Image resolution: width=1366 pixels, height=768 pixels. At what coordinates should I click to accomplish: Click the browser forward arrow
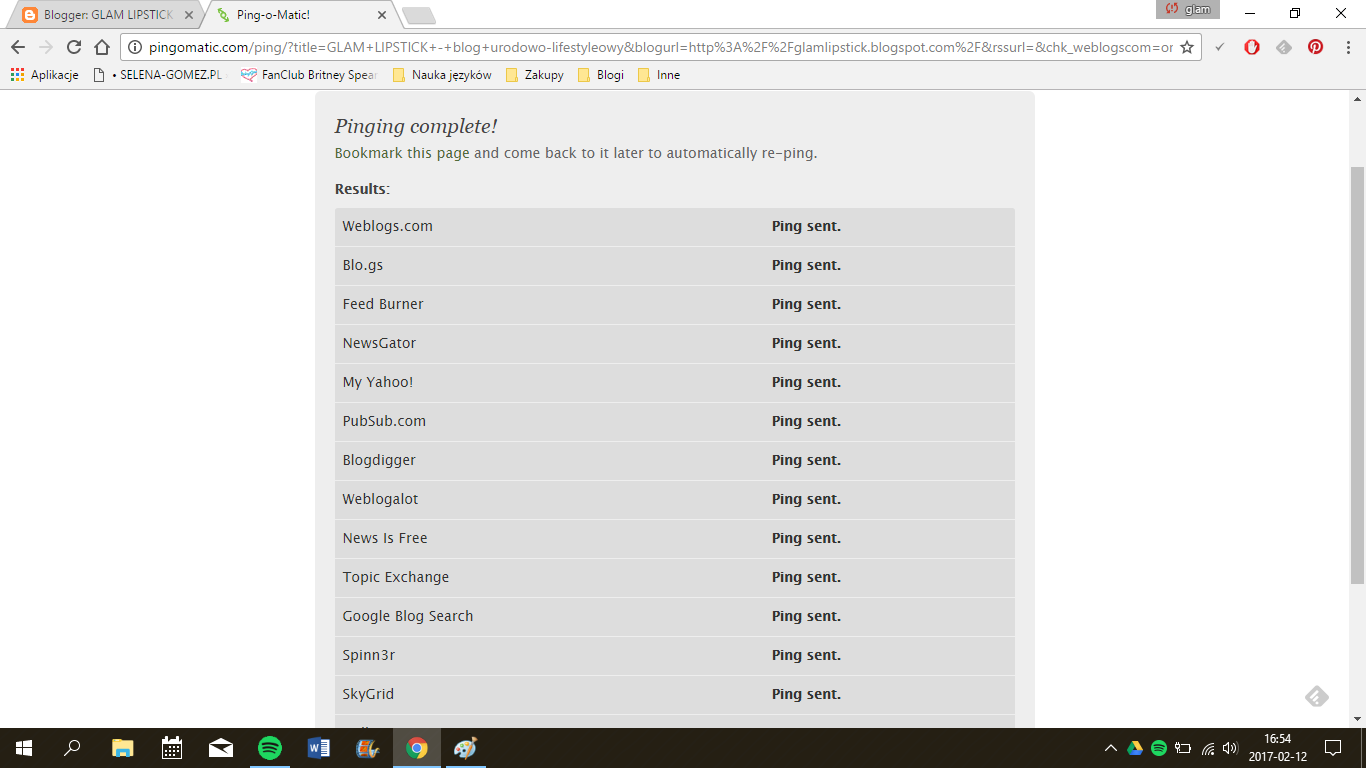tap(46, 47)
